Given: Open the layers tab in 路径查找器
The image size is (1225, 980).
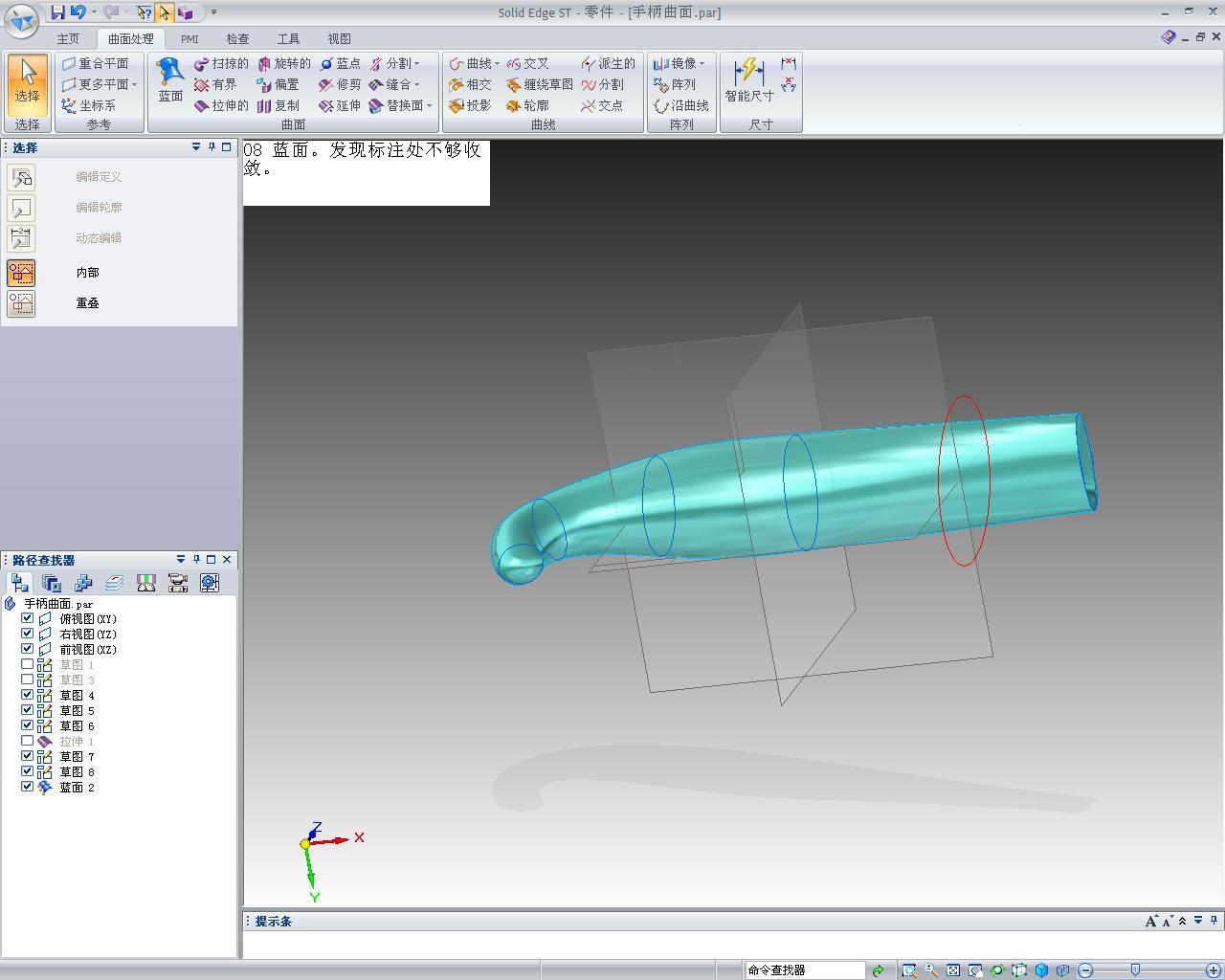Looking at the screenshot, I should pos(115,583).
